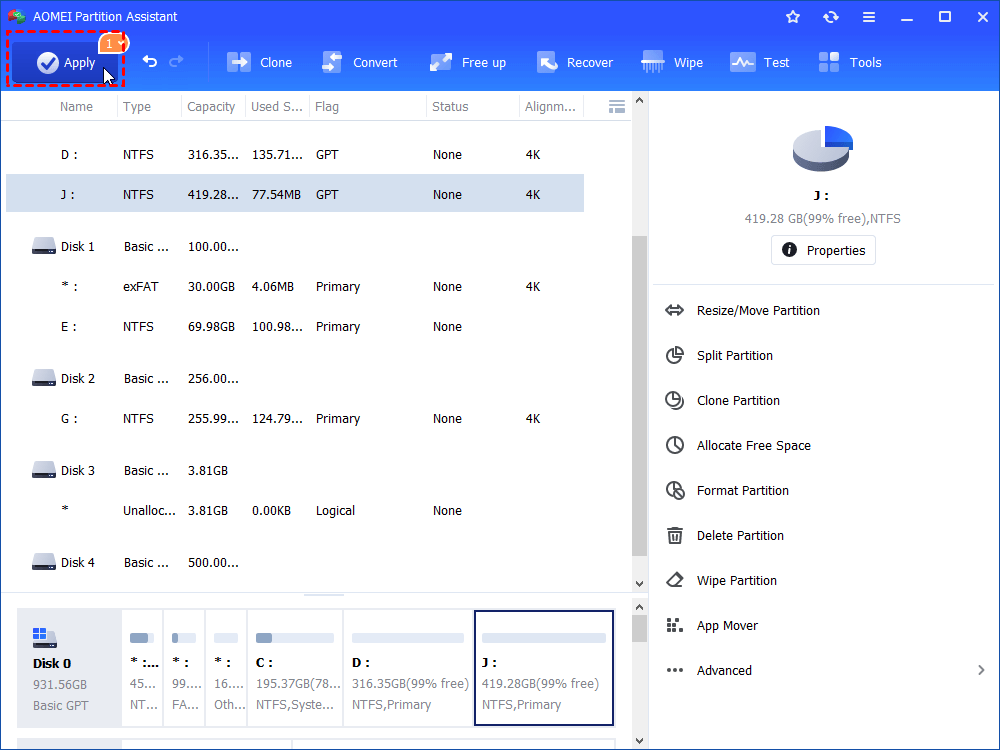Select the J: partition block in the disk map
This screenshot has width=1000, height=750.
[544, 667]
